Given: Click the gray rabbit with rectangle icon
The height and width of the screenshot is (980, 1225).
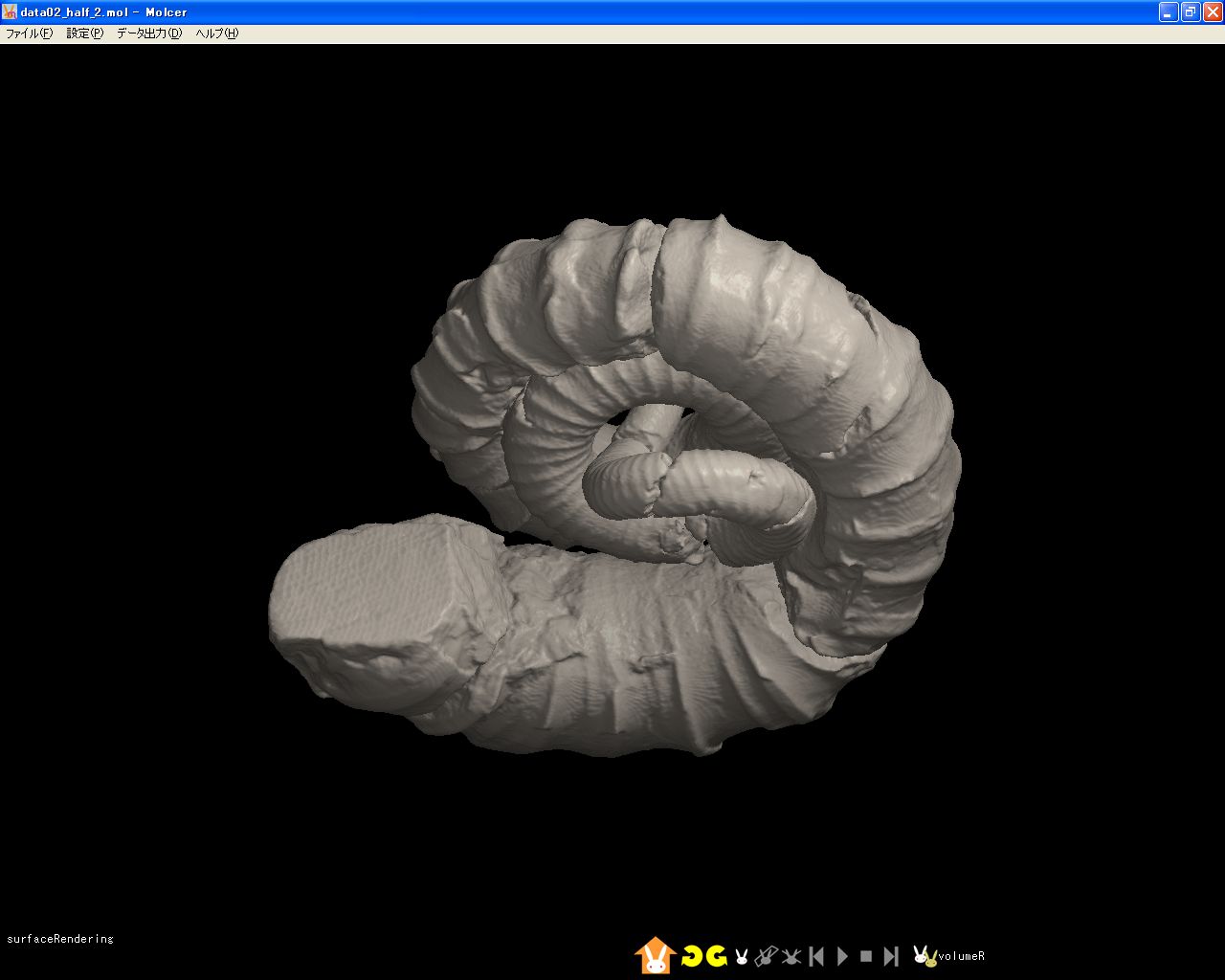Looking at the screenshot, I should [x=766, y=955].
